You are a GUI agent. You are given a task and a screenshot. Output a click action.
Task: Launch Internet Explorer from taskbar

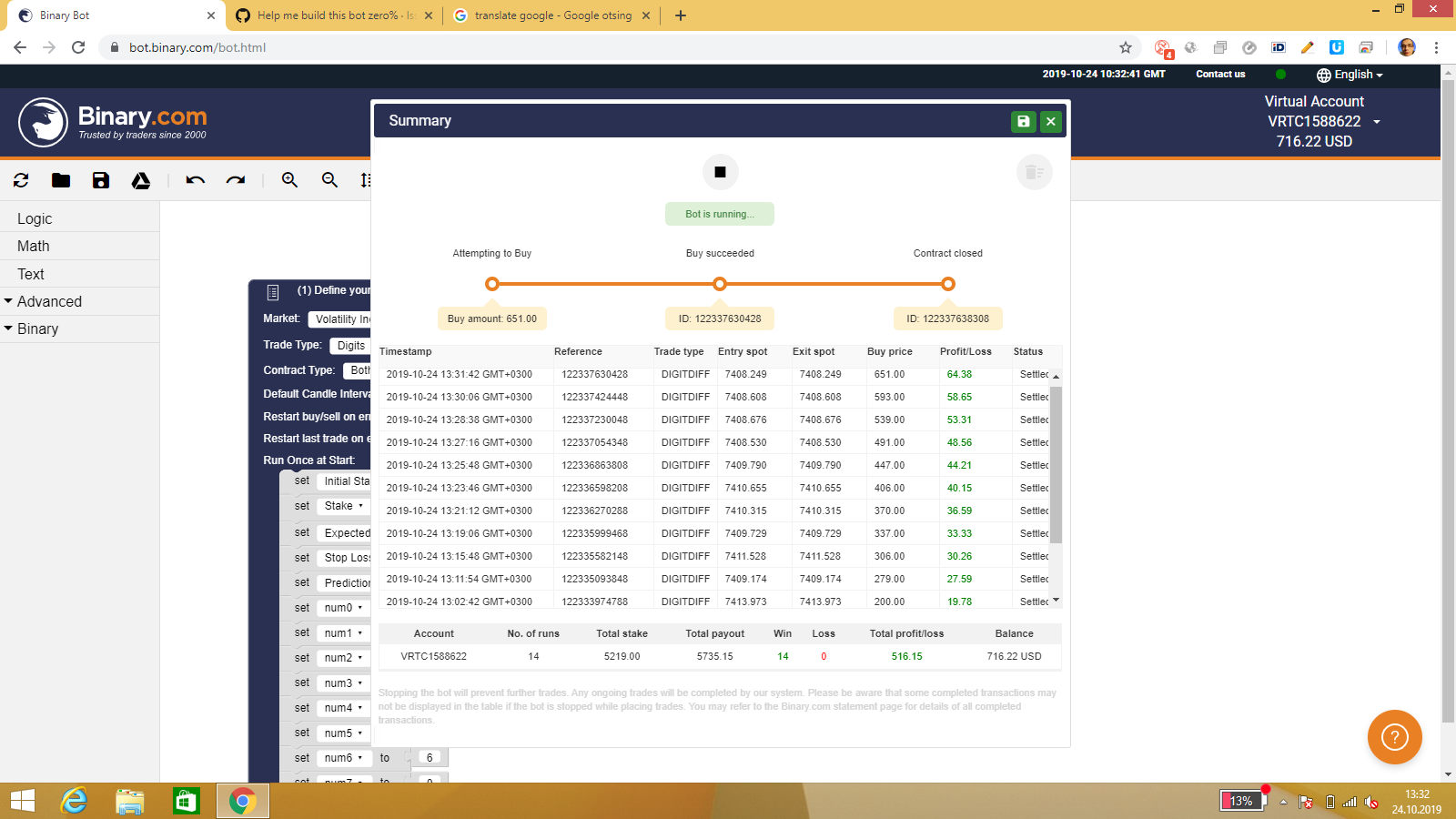pos(74,801)
